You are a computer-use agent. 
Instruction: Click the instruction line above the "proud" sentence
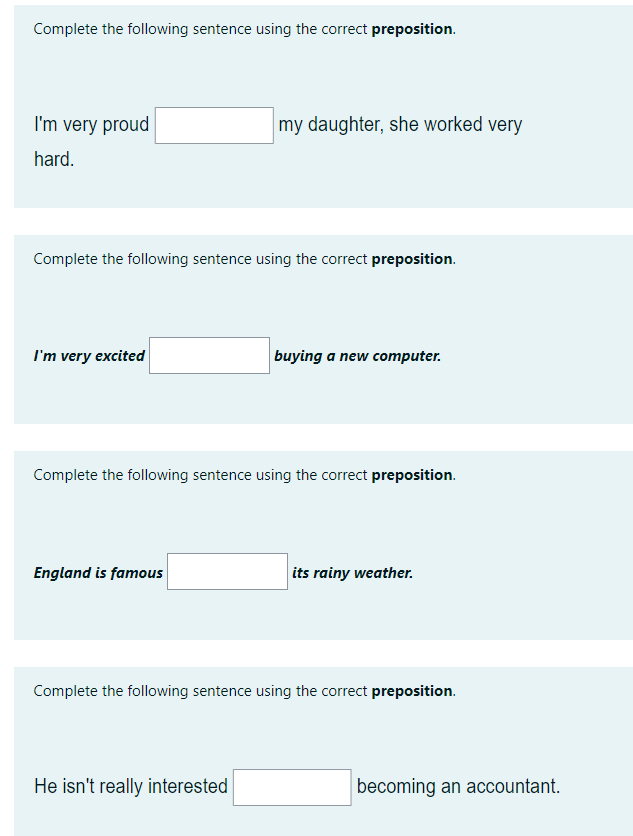coord(245,29)
